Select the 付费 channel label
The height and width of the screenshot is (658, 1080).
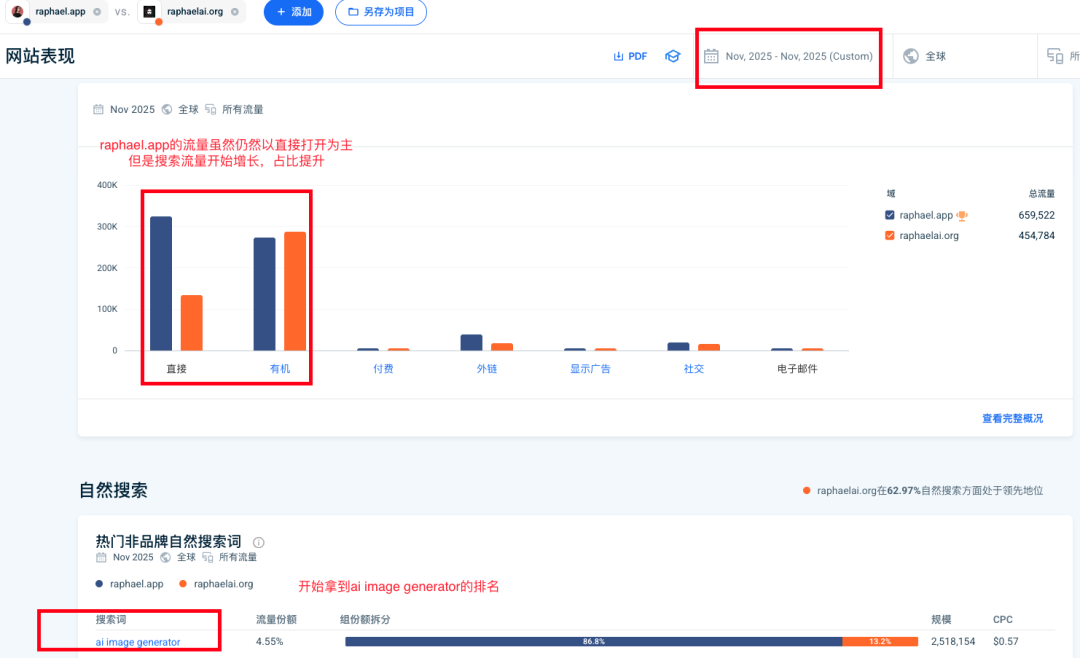click(383, 369)
